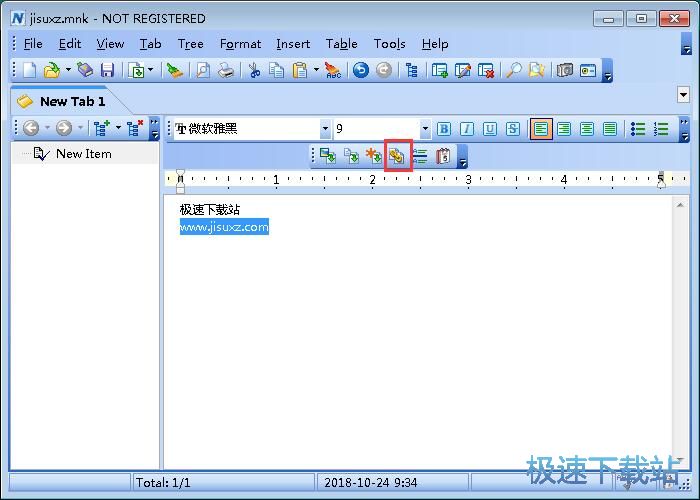Open the Table menu
Viewport: 700px width, 500px height.
[342, 44]
